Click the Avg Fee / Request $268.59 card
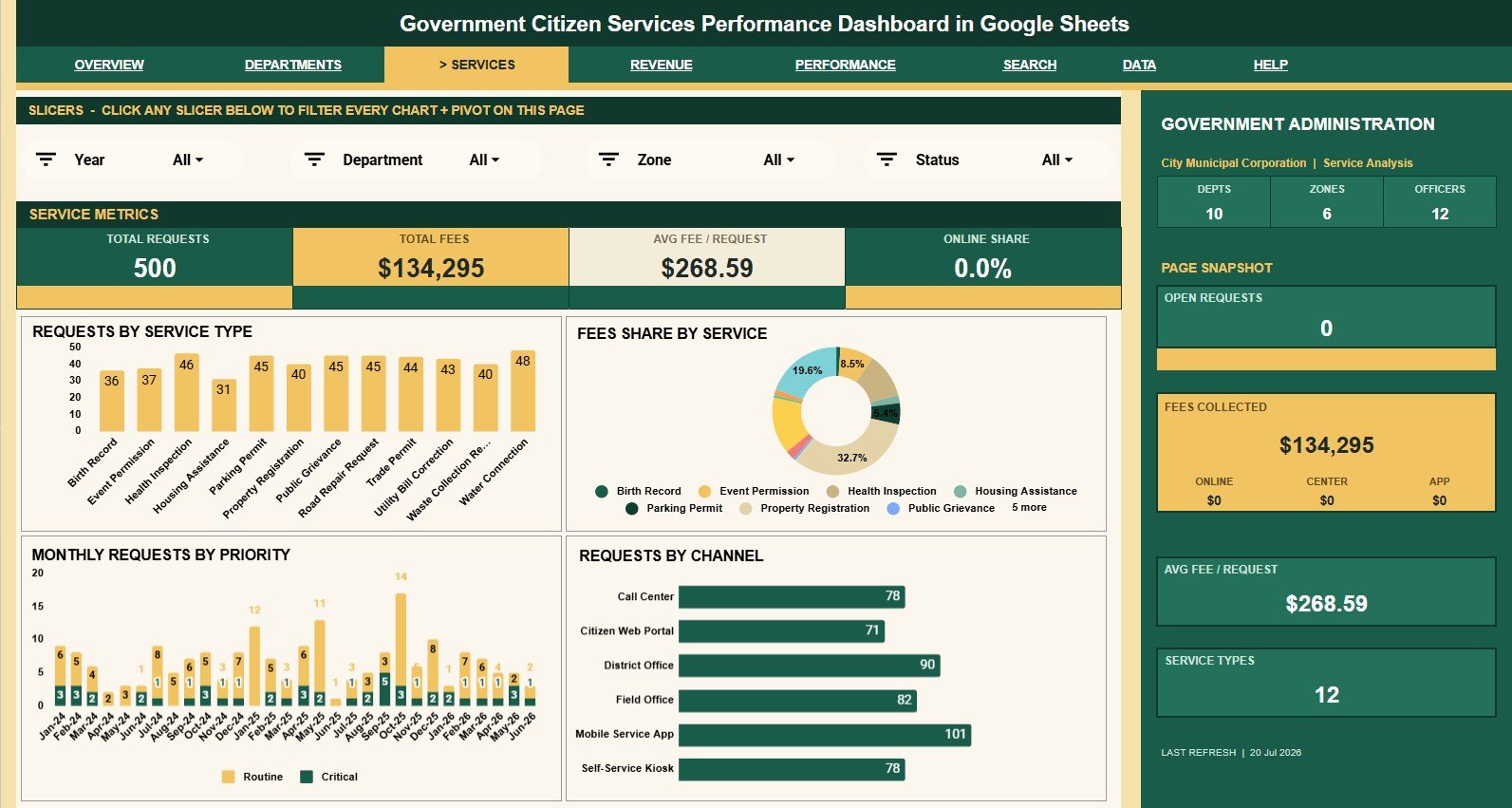Image resolution: width=1512 pixels, height=808 pixels. click(x=707, y=257)
